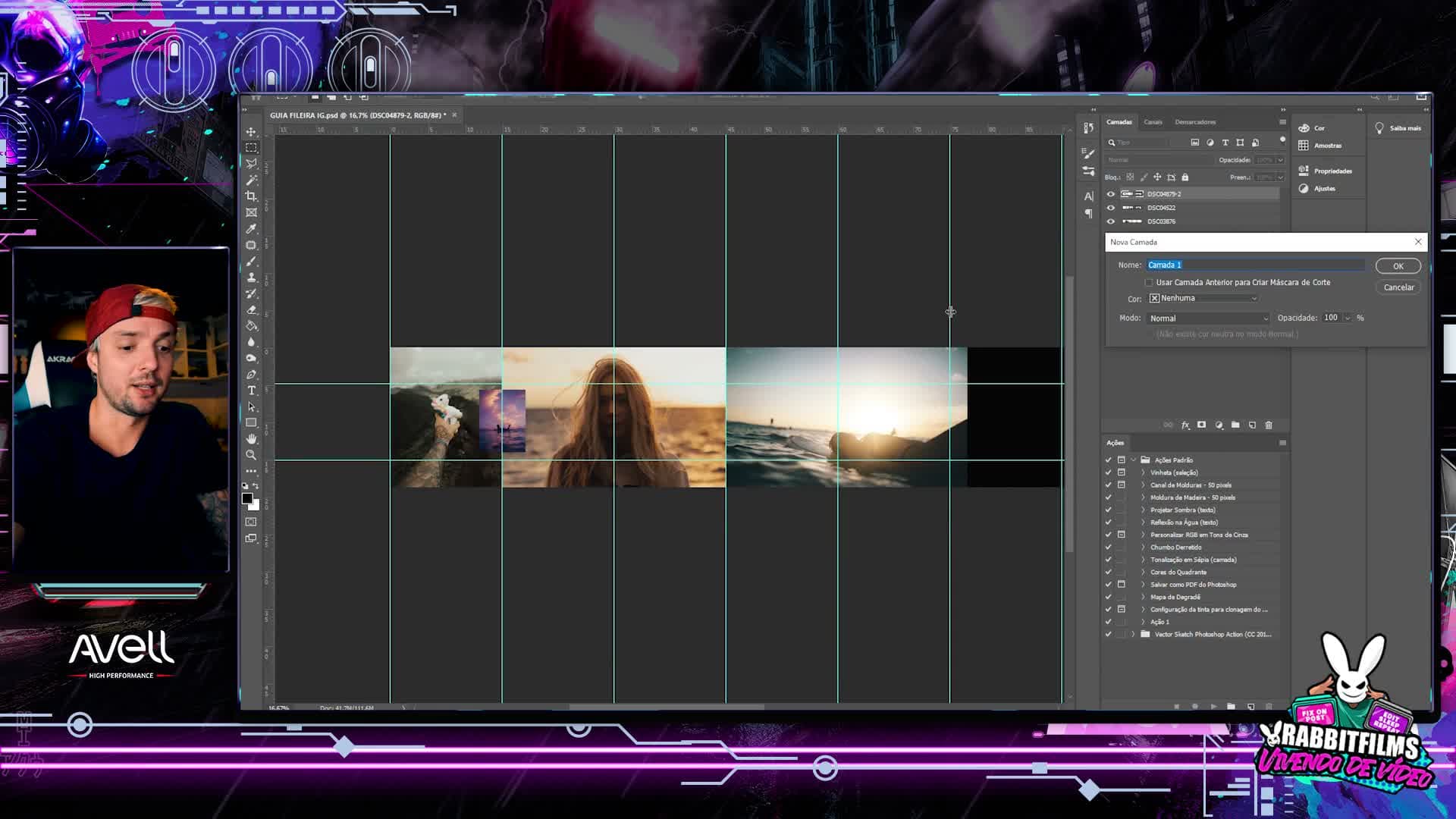Click the foreground color swatch
1456x819 pixels.
tap(247, 499)
